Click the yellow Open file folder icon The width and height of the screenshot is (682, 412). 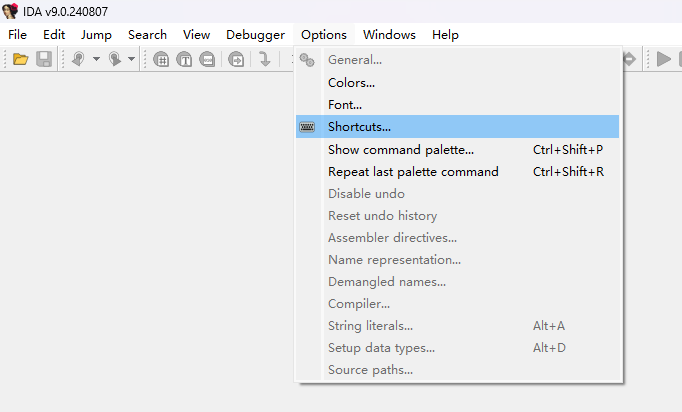point(20,59)
